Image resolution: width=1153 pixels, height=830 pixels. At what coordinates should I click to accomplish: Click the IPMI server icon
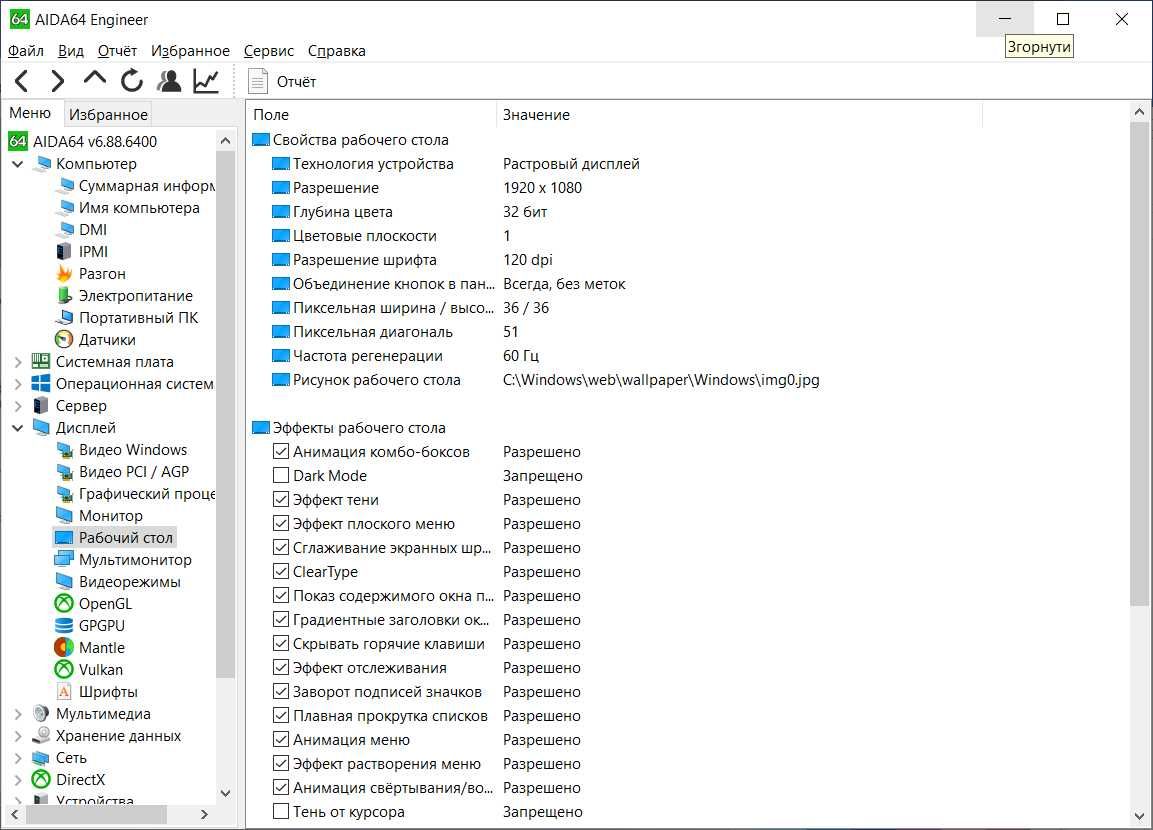pyautogui.click(x=65, y=251)
